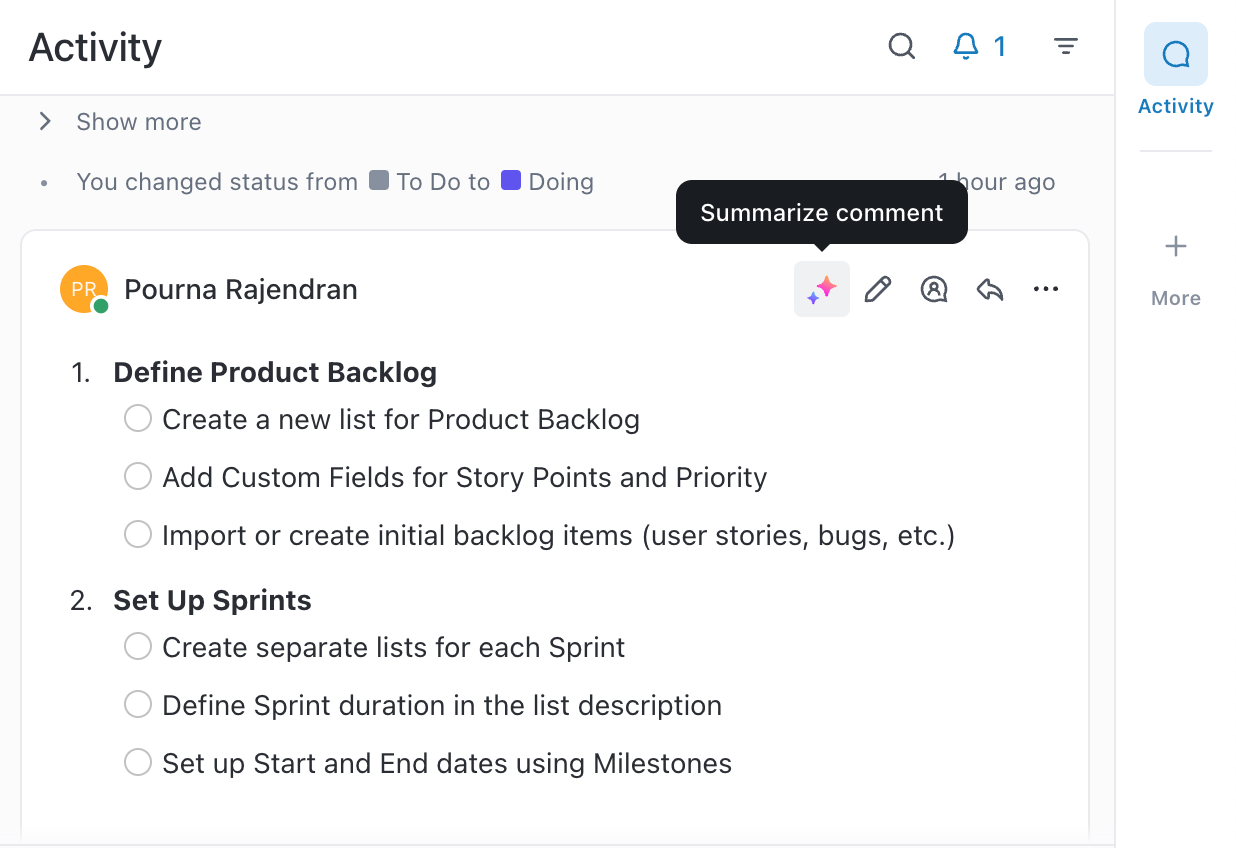Tick 'Define Sprint duration in the list description'
The width and height of the screenshot is (1236, 848).
click(138, 705)
